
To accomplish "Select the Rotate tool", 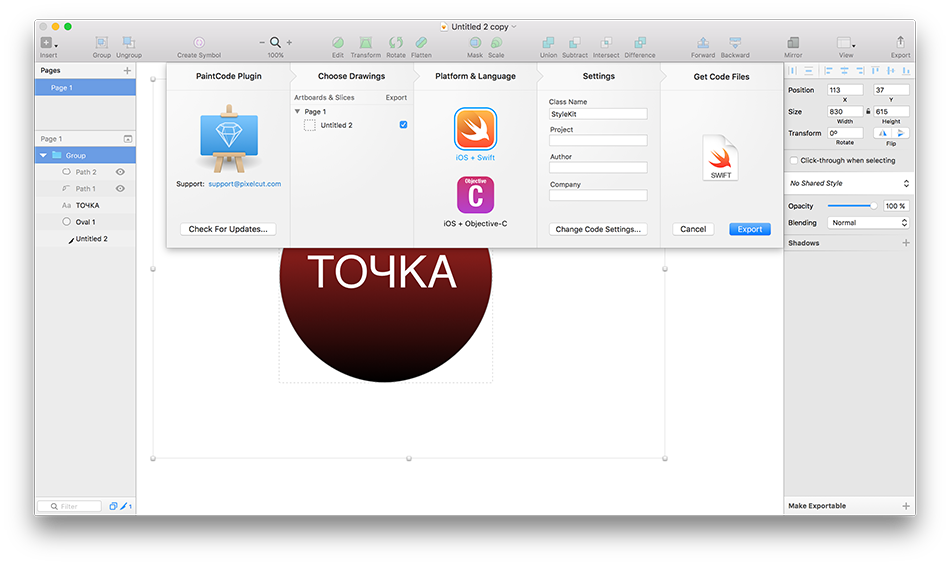I will tap(396, 42).
